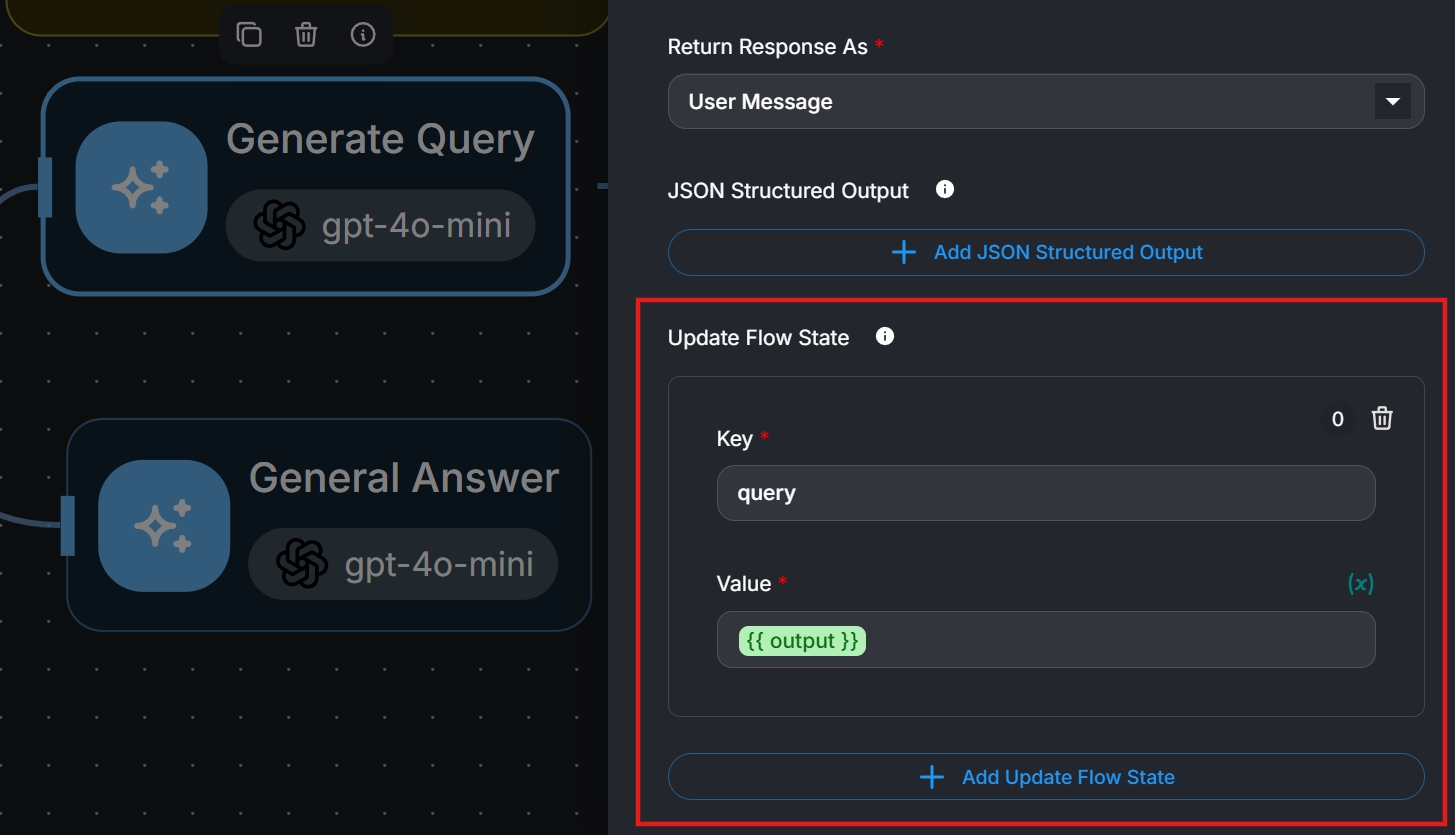Image resolution: width=1455 pixels, height=835 pixels.
Task: Select the General Answer node sparkle icon
Action: click(x=164, y=526)
